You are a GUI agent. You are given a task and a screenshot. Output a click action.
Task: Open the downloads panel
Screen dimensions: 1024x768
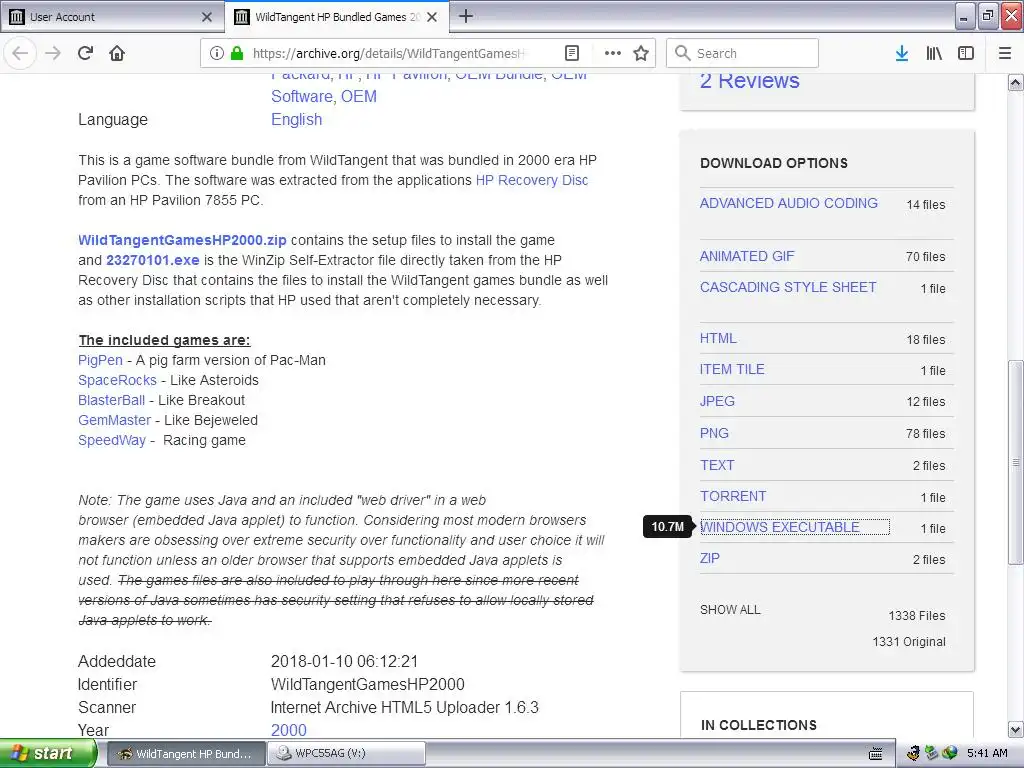[x=901, y=53]
